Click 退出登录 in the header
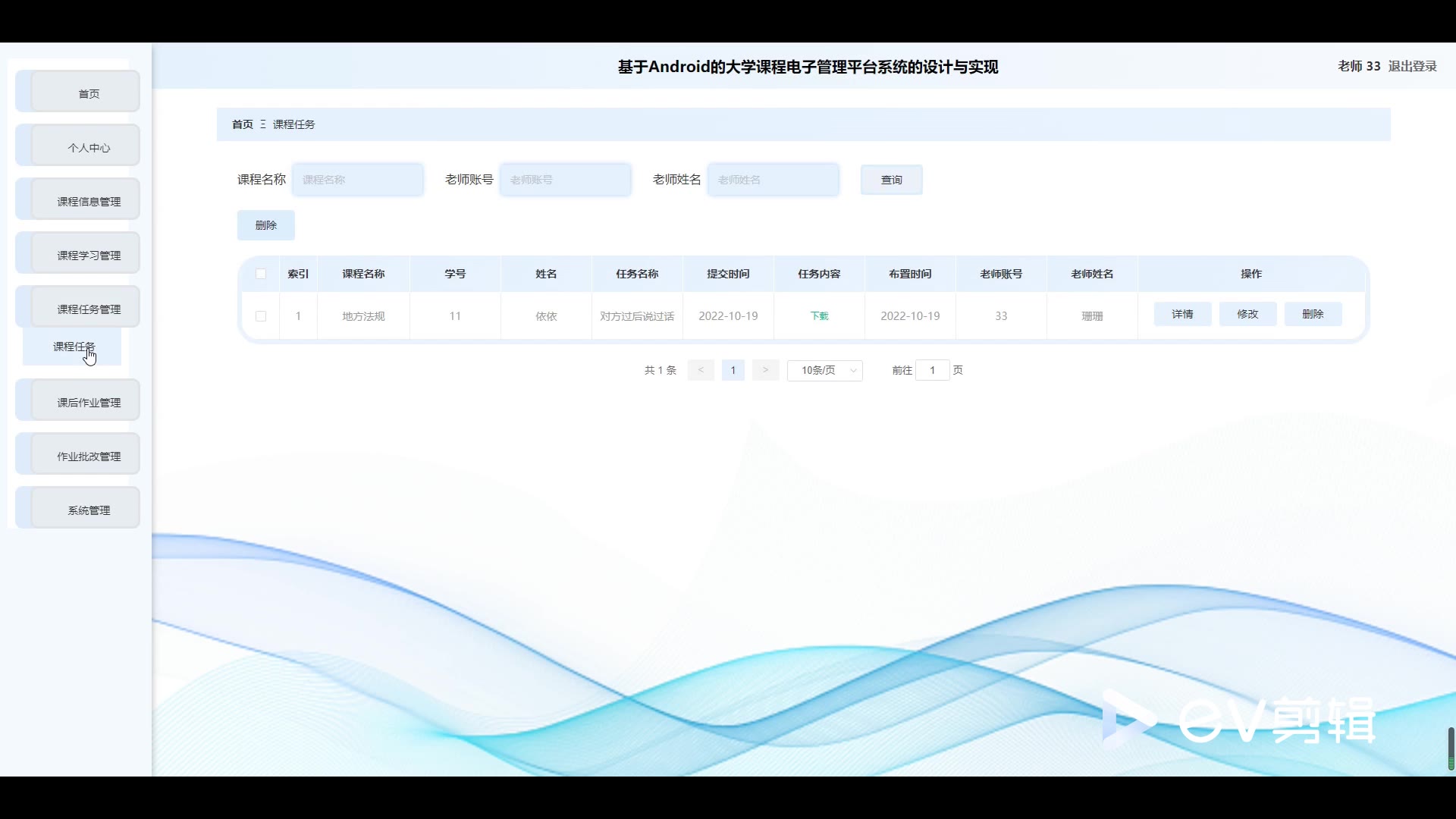1456x819 pixels. point(1412,66)
